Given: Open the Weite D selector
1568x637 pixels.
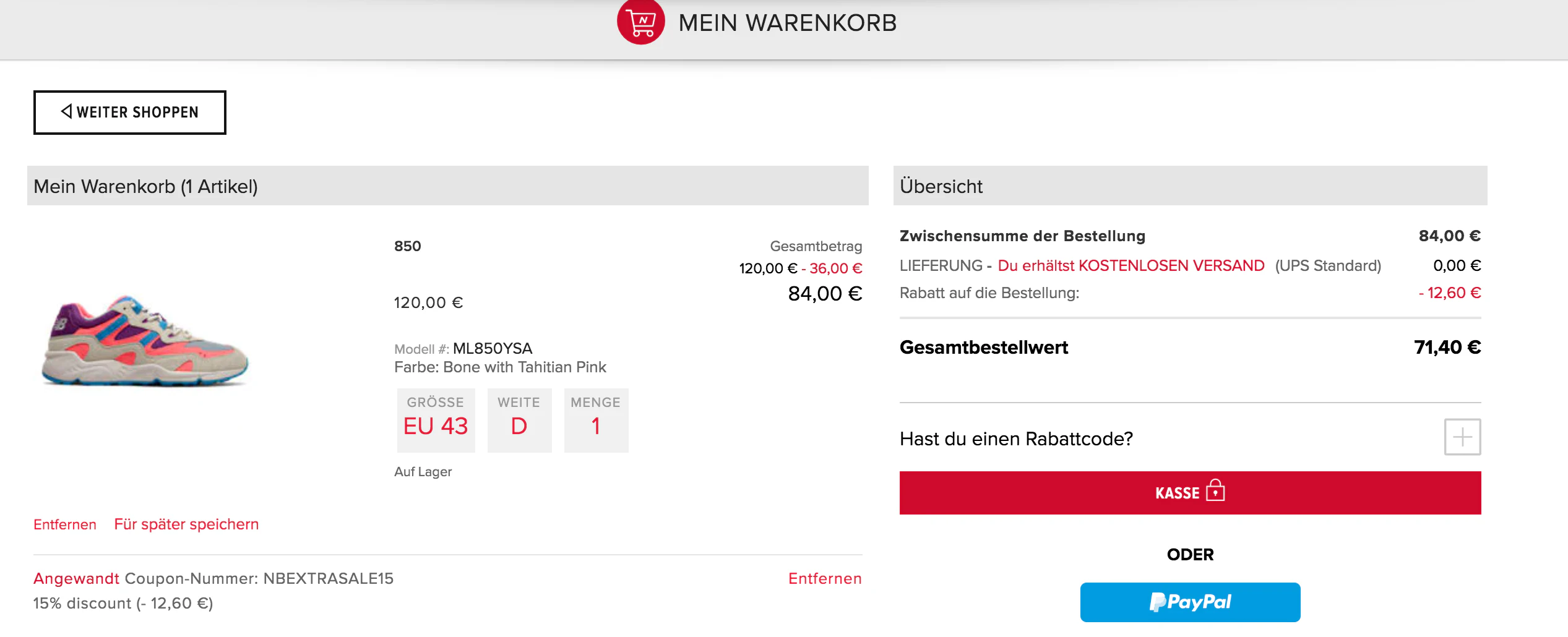Looking at the screenshot, I should click(519, 421).
